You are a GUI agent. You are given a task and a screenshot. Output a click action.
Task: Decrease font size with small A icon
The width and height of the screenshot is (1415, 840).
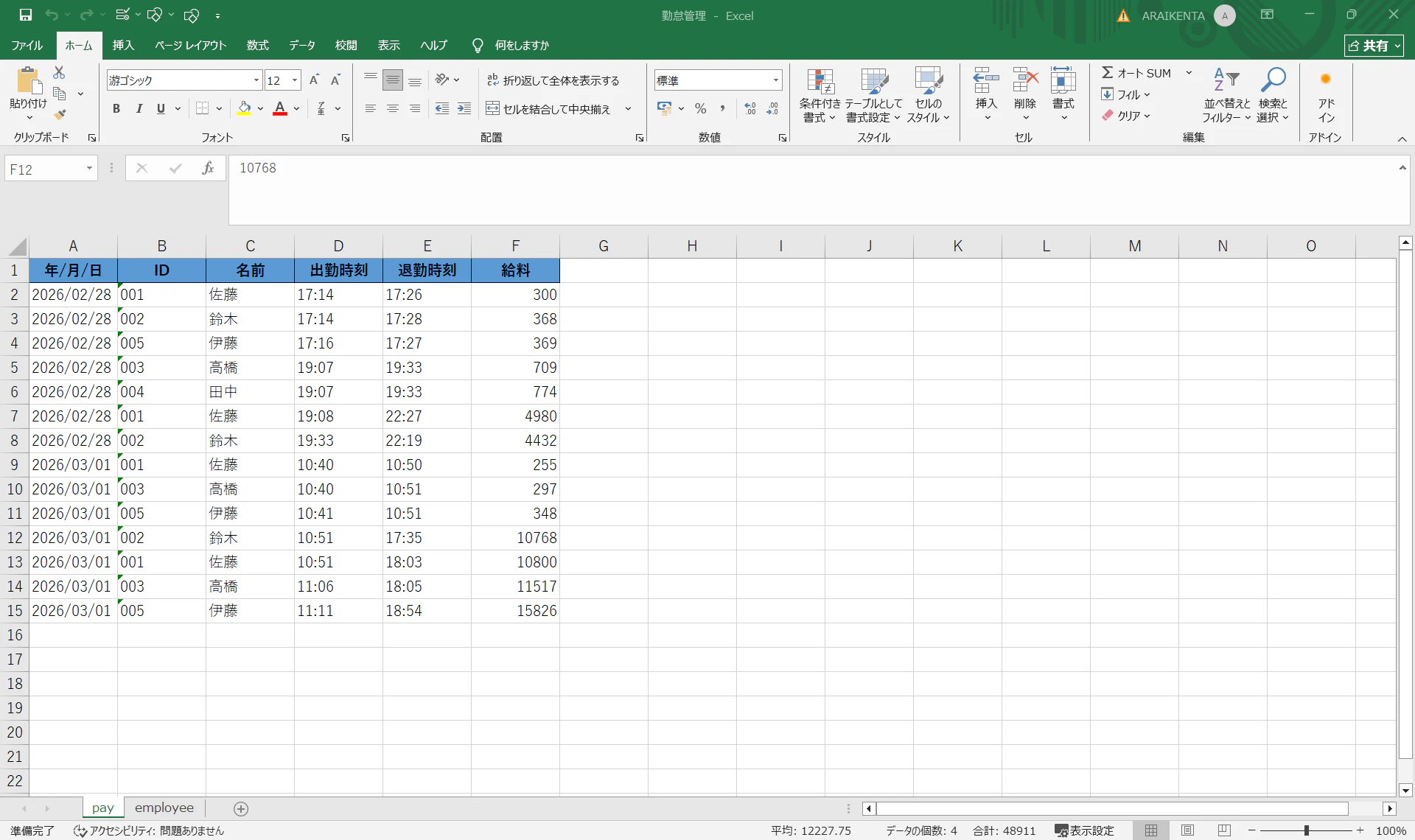[x=335, y=80]
